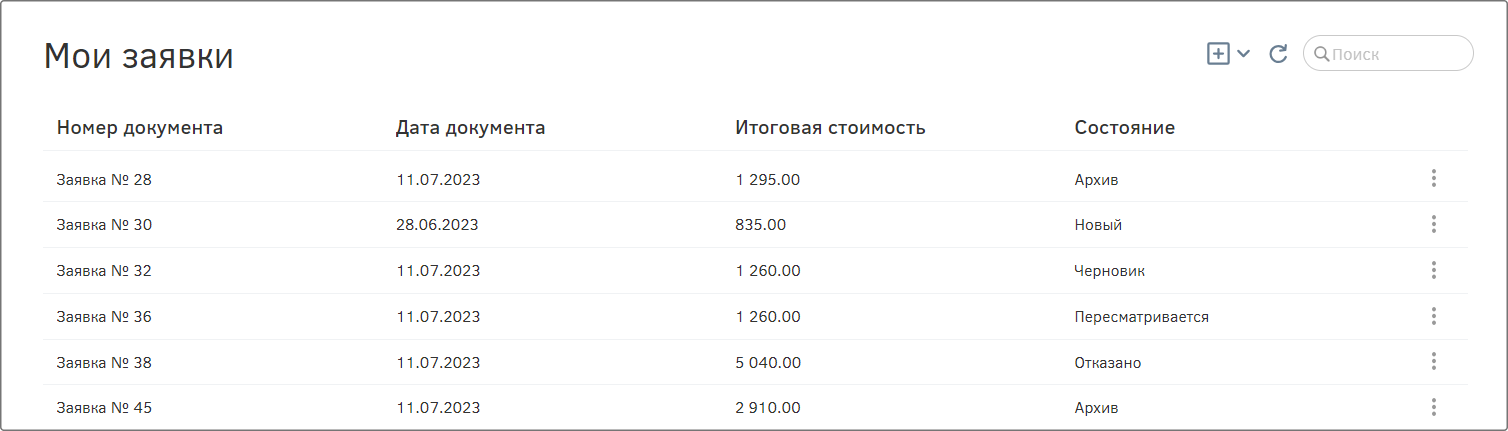This screenshot has width=1508, height=431.
Task: Open the three-dot menu for Заявка № 45
Action: pos(1434,407)
